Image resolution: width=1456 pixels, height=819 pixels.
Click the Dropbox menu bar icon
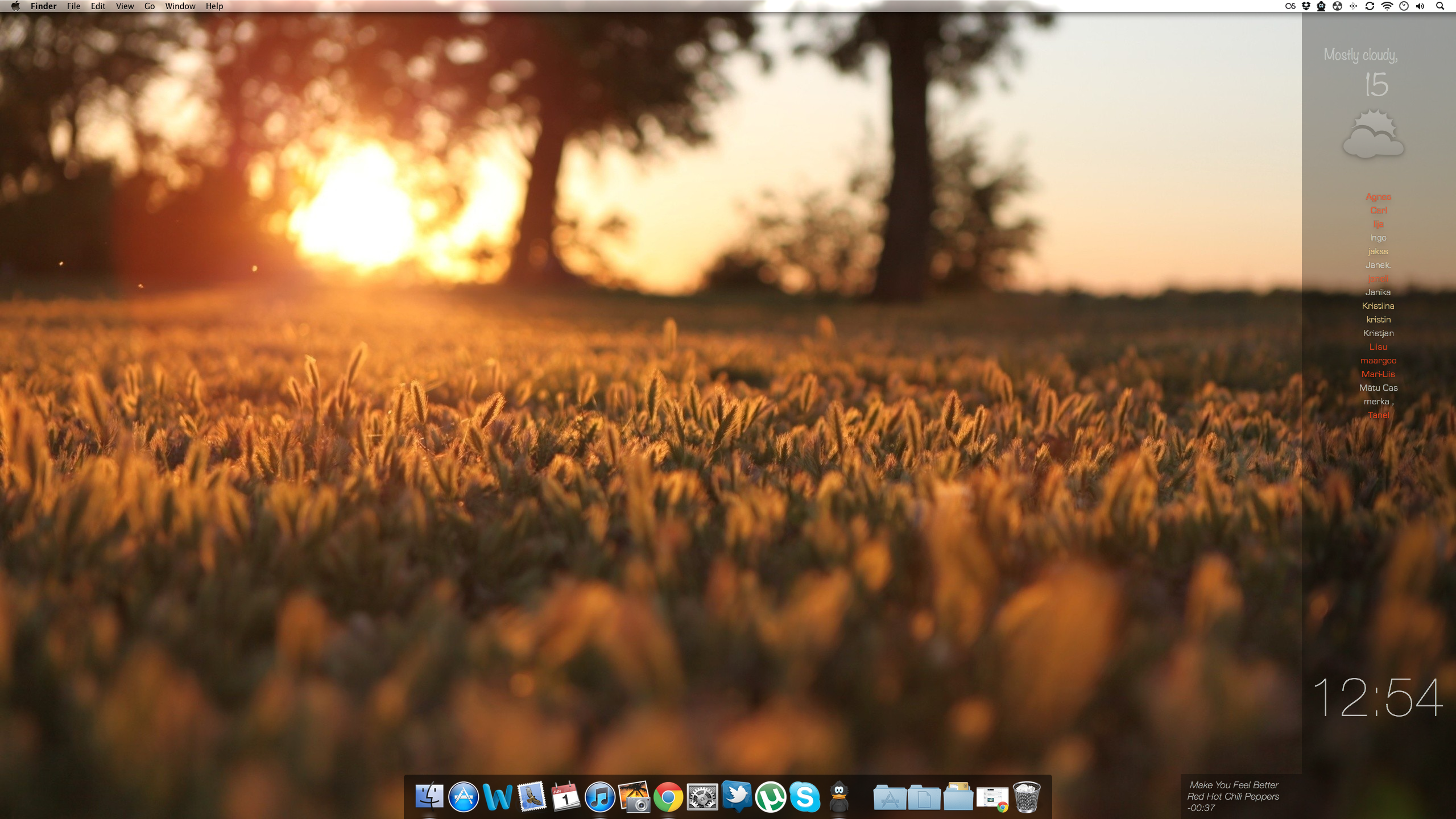(x=1306, y=6)
